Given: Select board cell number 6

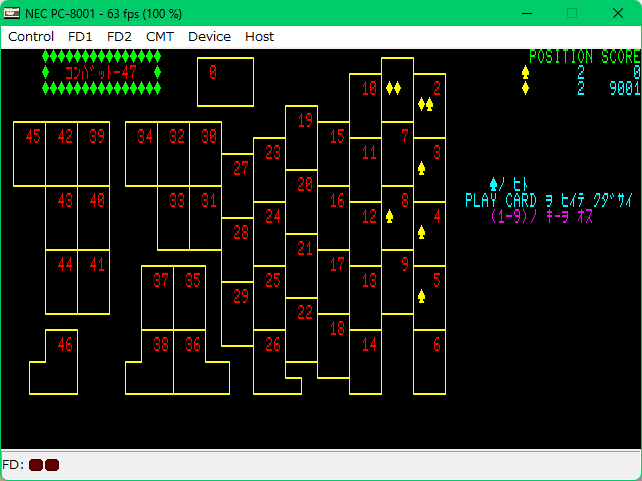Looking at the screenshot, I should [x=430, y=362].
